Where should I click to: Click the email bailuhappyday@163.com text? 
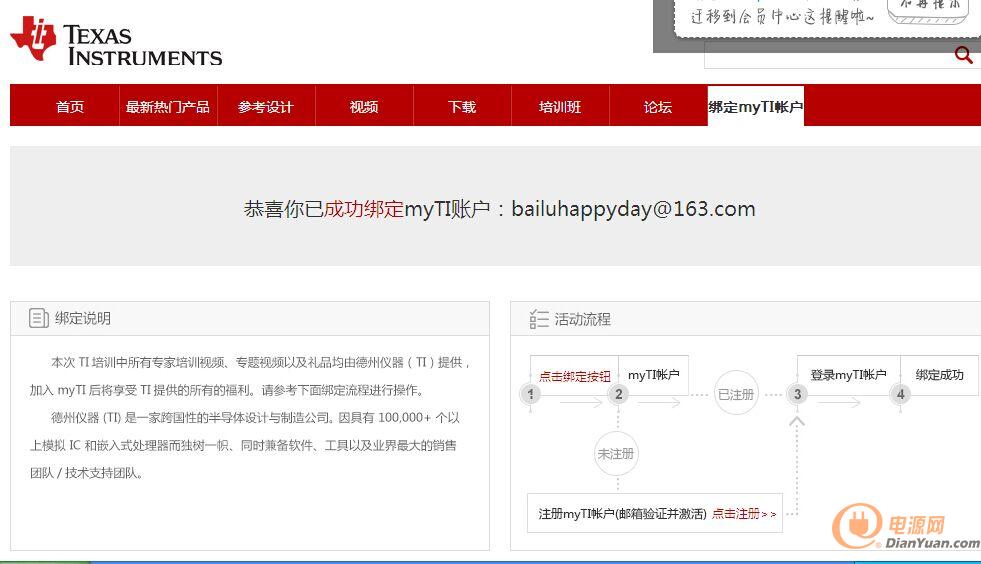(633, 208)
